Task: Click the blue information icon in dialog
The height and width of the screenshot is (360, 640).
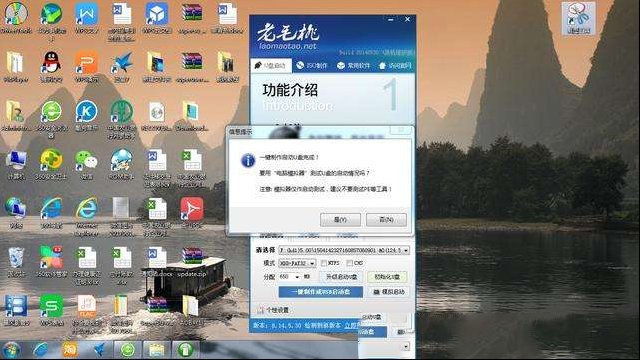Action: [x=248, y=161]
